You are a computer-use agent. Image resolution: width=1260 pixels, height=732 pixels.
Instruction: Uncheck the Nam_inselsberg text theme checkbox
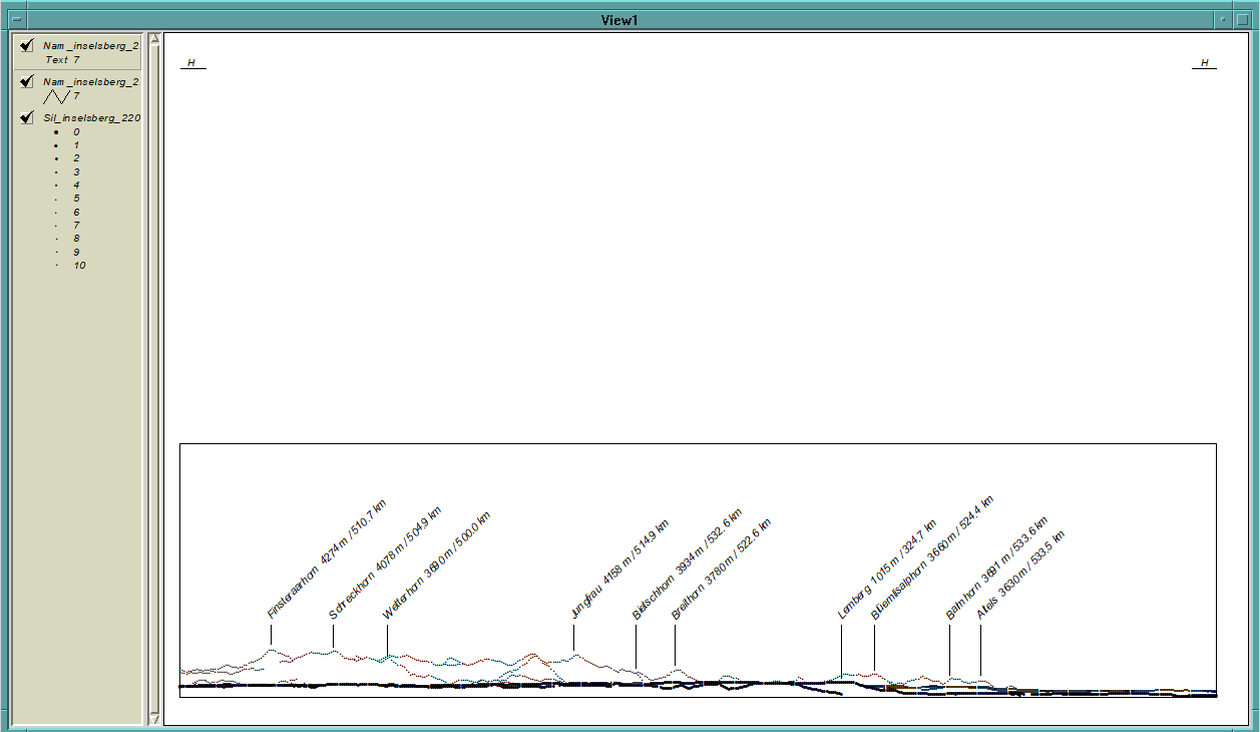[x=27, y=45]
